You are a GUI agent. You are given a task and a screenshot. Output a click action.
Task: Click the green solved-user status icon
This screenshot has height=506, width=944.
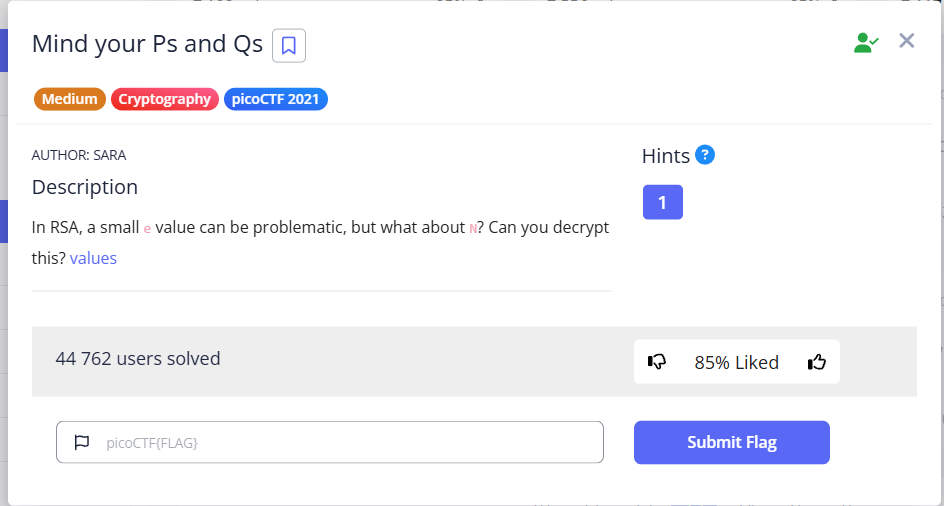click(865, 42)
